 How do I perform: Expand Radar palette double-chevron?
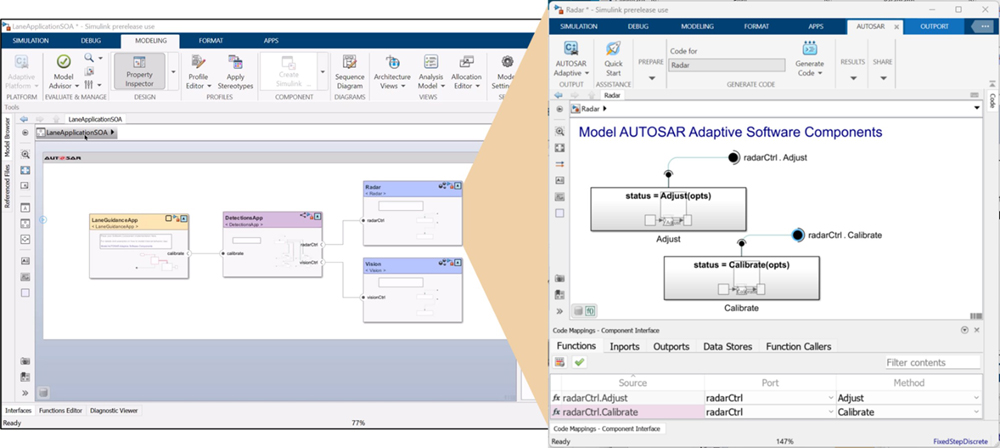pyautogui.click(x=559, y=311)
